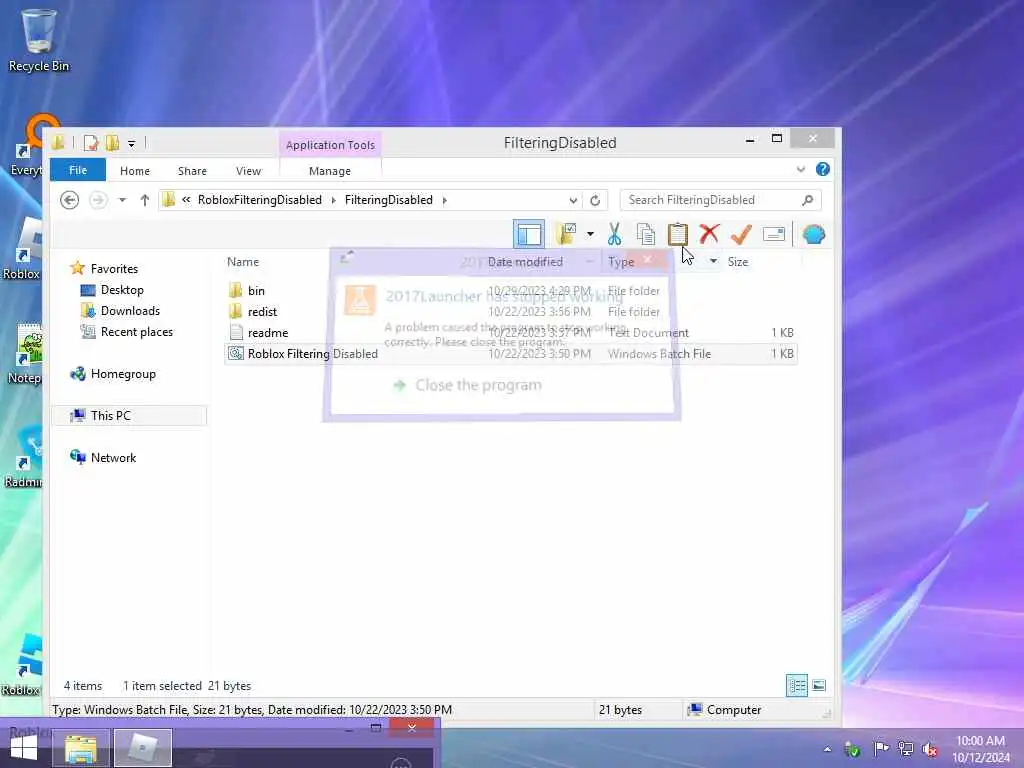Delete the file with red X icon
This screenshot has height=768, width=1024.
[x=709, y=234]
